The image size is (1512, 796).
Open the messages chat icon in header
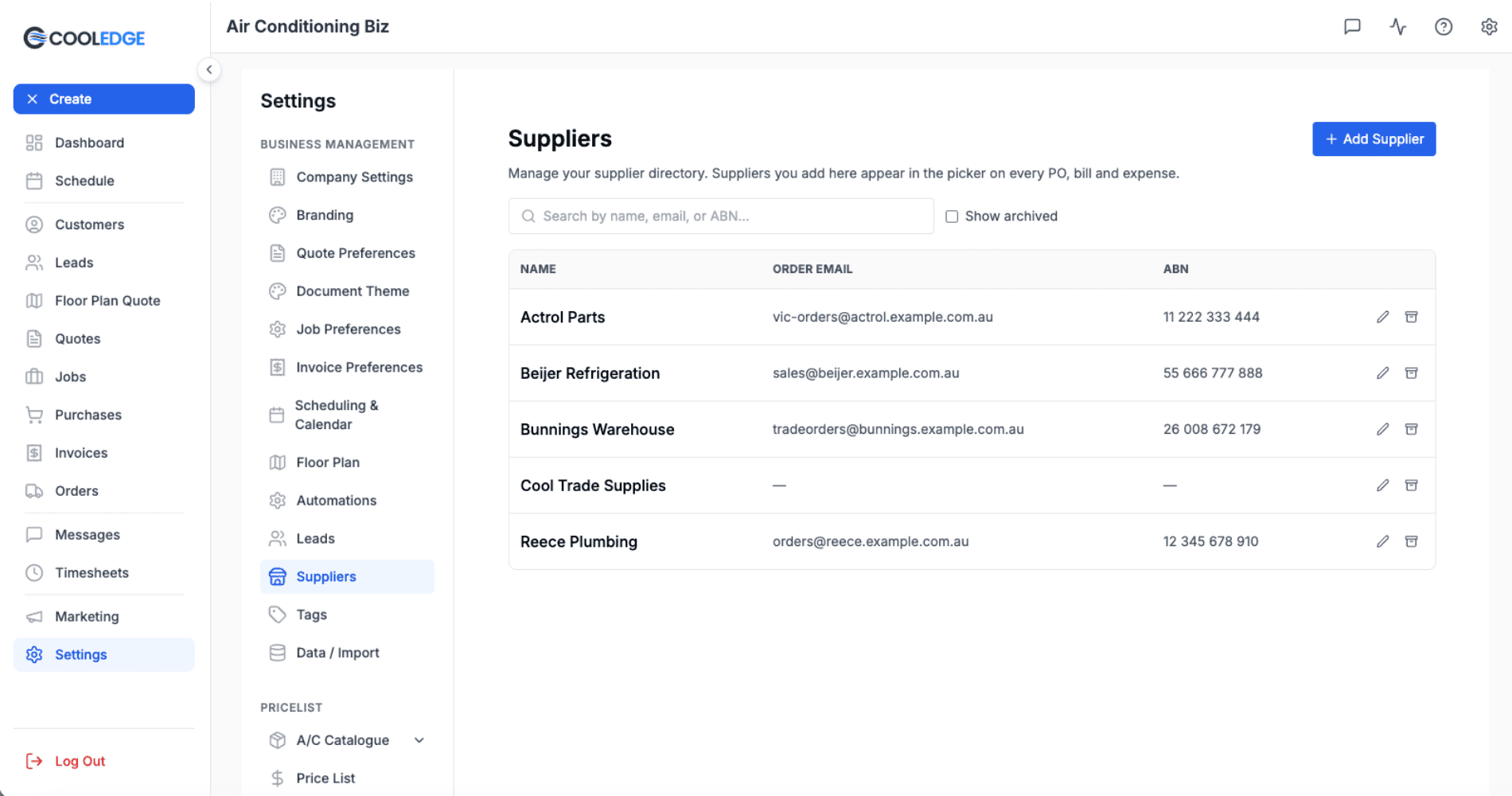pos(1352,26)
